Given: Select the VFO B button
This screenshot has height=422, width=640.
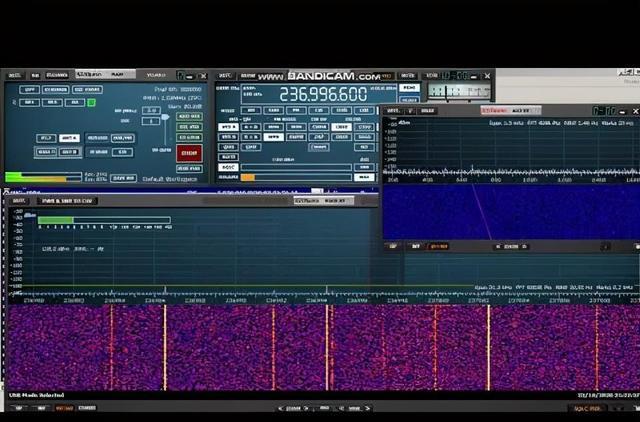Looking at the screenshot, I should tap(228, 137).
